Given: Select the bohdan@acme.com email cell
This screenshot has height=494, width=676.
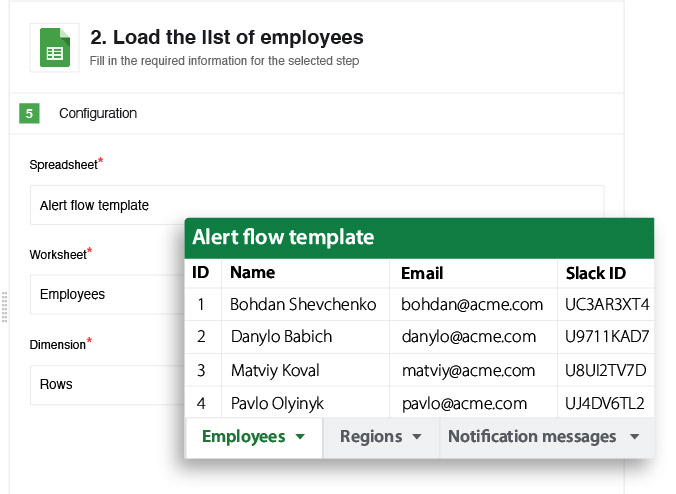Looking at the screenshot, I should pos(473,304).
